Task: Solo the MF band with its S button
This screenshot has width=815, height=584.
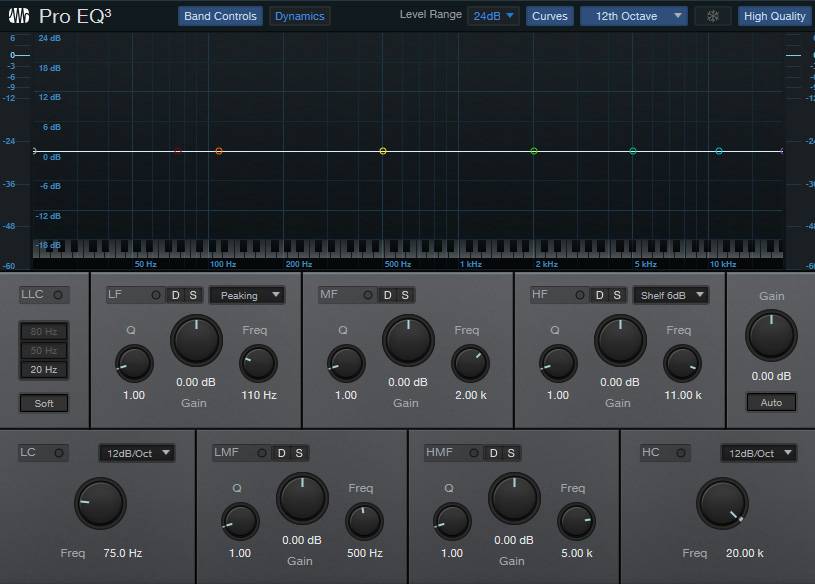Action: click(405, 295)
